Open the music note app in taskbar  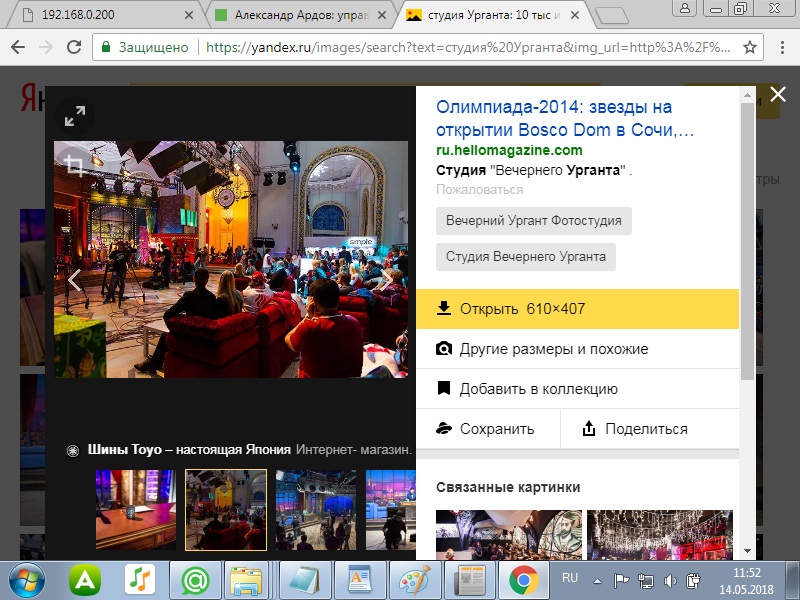pos(140,580)
